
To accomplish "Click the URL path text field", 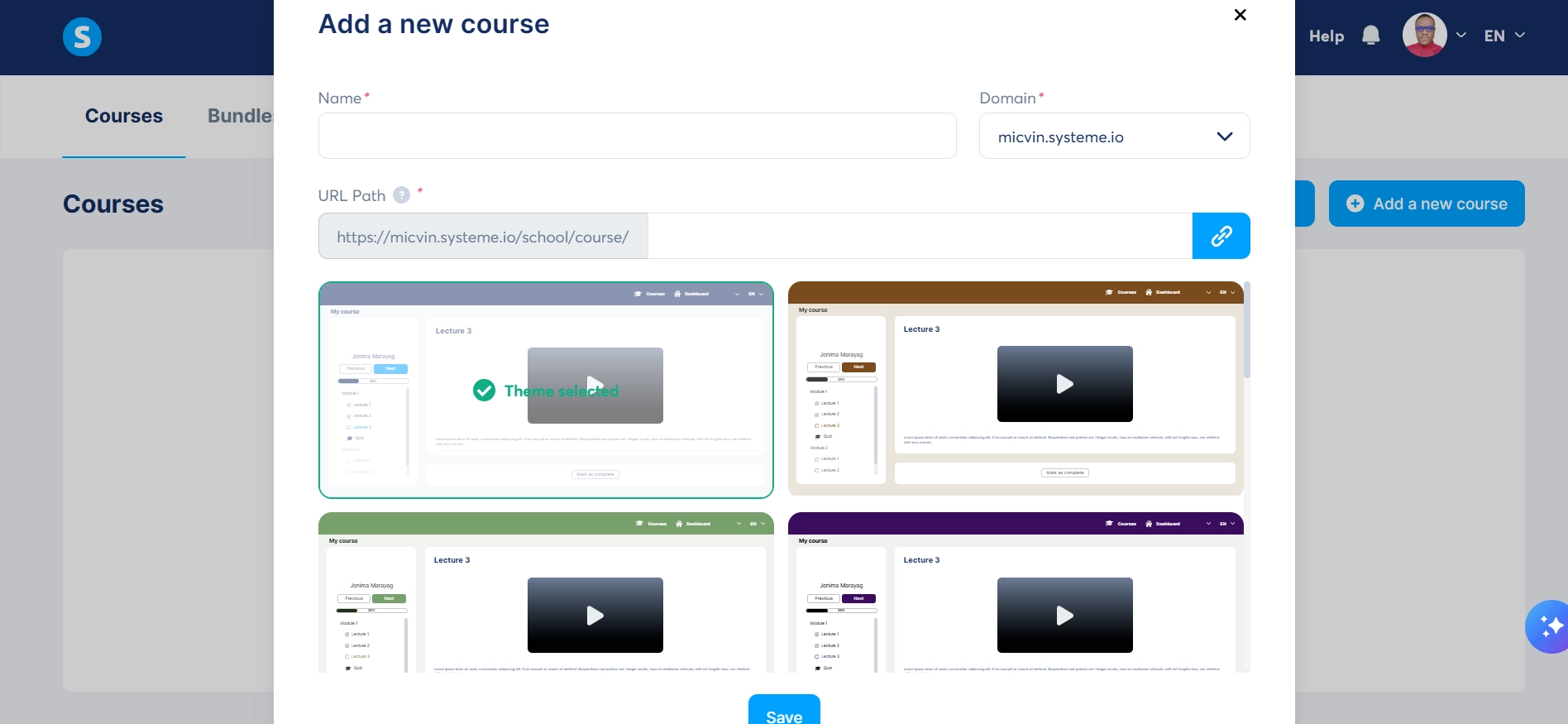I will 920,236.
